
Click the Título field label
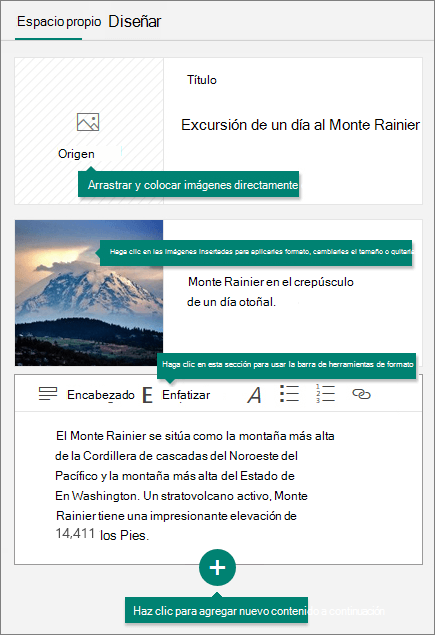coord(201,80)
